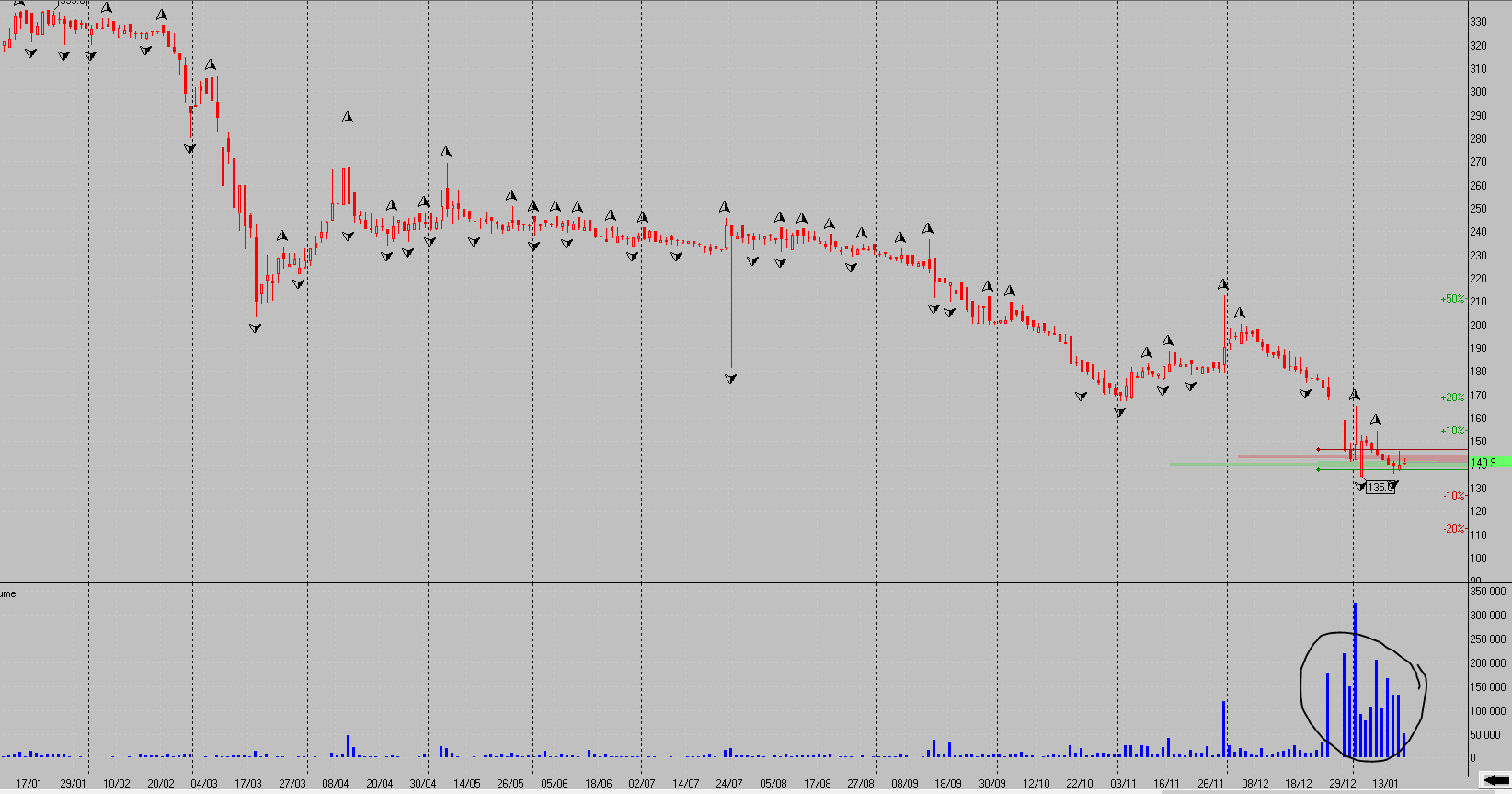Click the +10% level label

tap(1452, 431)
